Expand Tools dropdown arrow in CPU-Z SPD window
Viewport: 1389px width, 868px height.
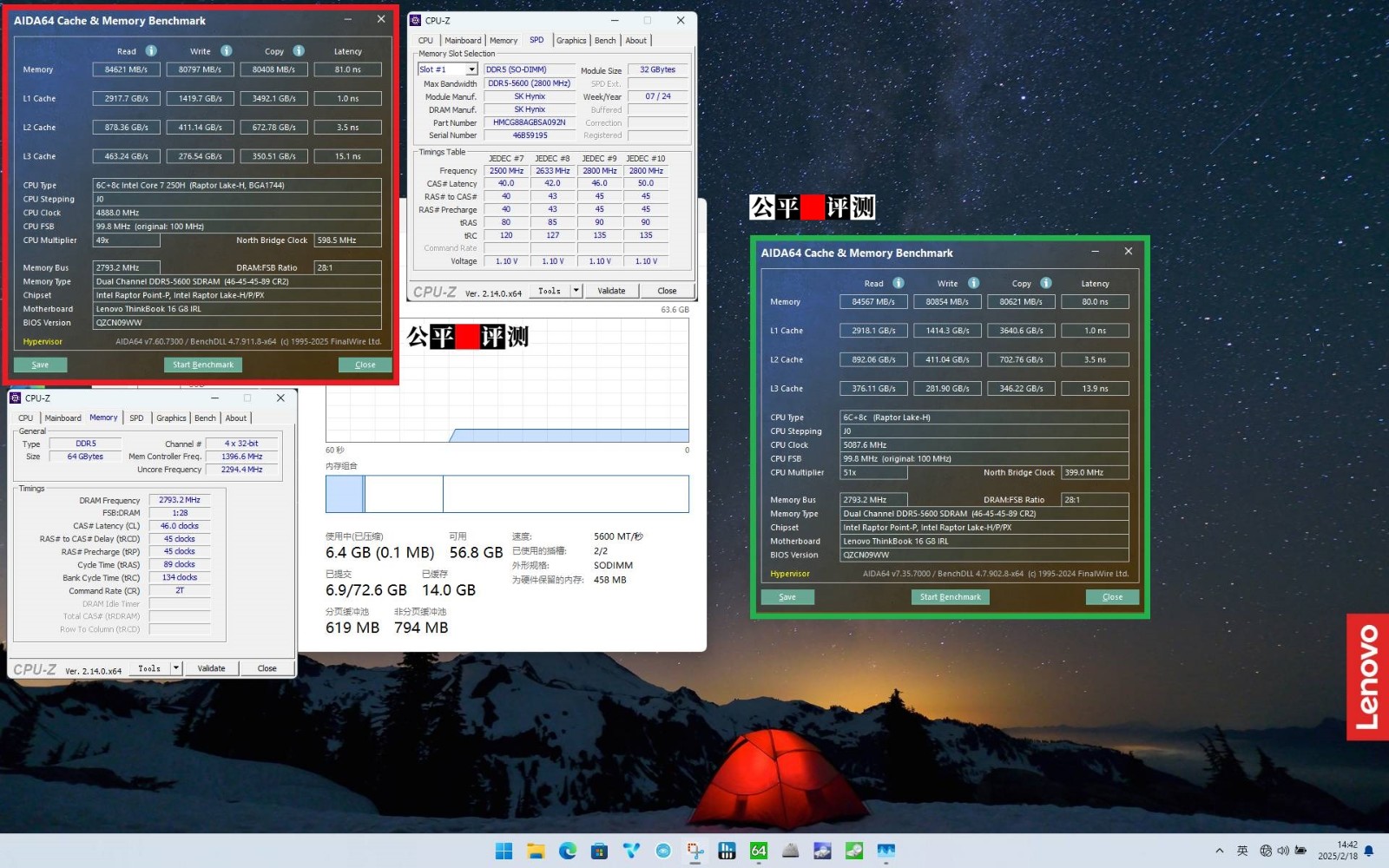[x=576, y=291]
